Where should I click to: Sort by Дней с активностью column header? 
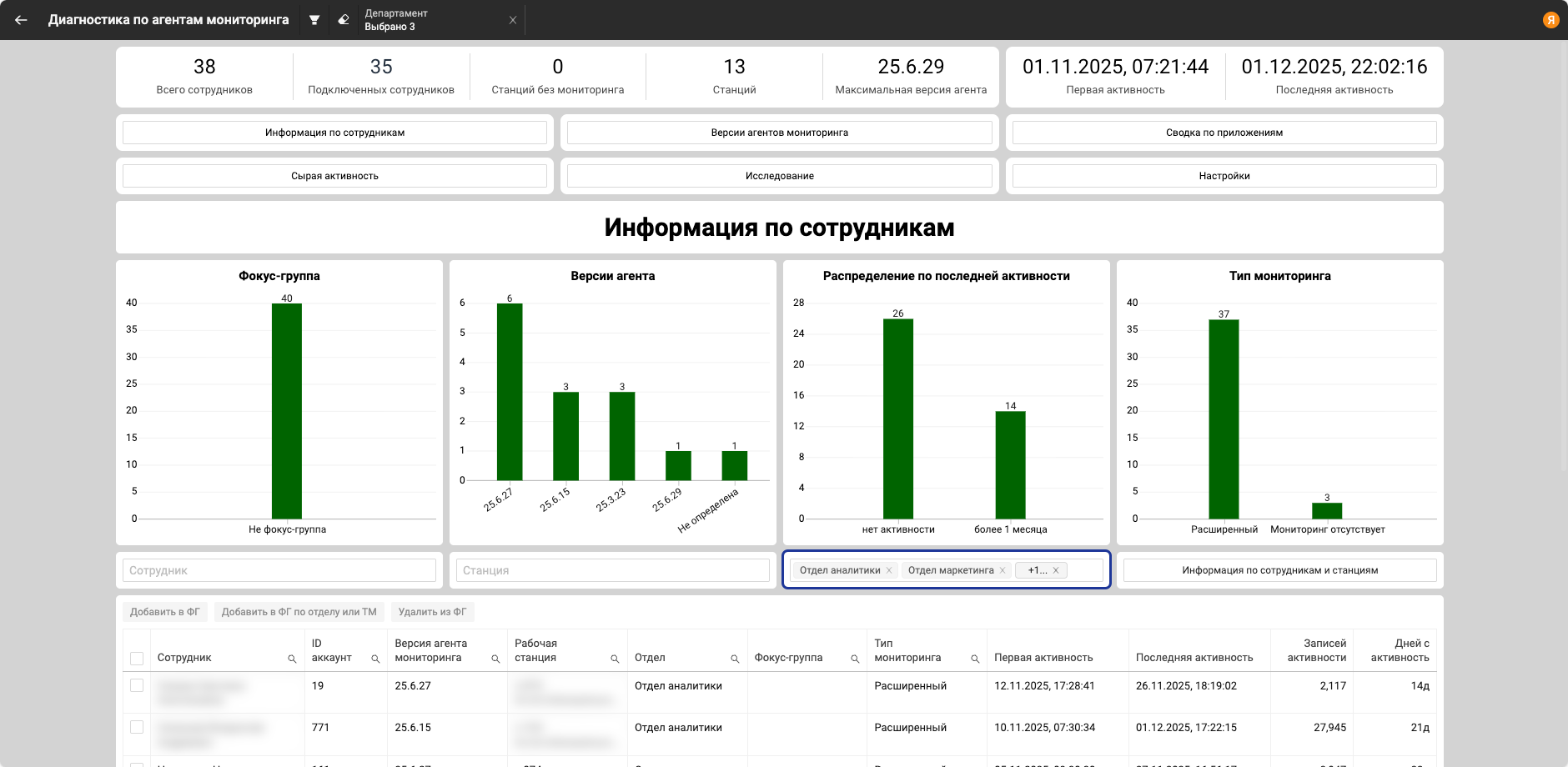(x=1400, y=650)
